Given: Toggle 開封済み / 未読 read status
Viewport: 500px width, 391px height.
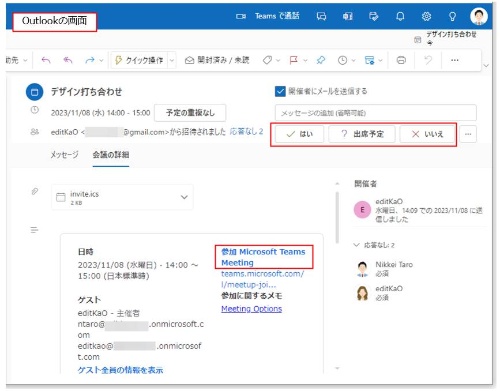Looking at the screenshot, I should [x=217, y=60].
